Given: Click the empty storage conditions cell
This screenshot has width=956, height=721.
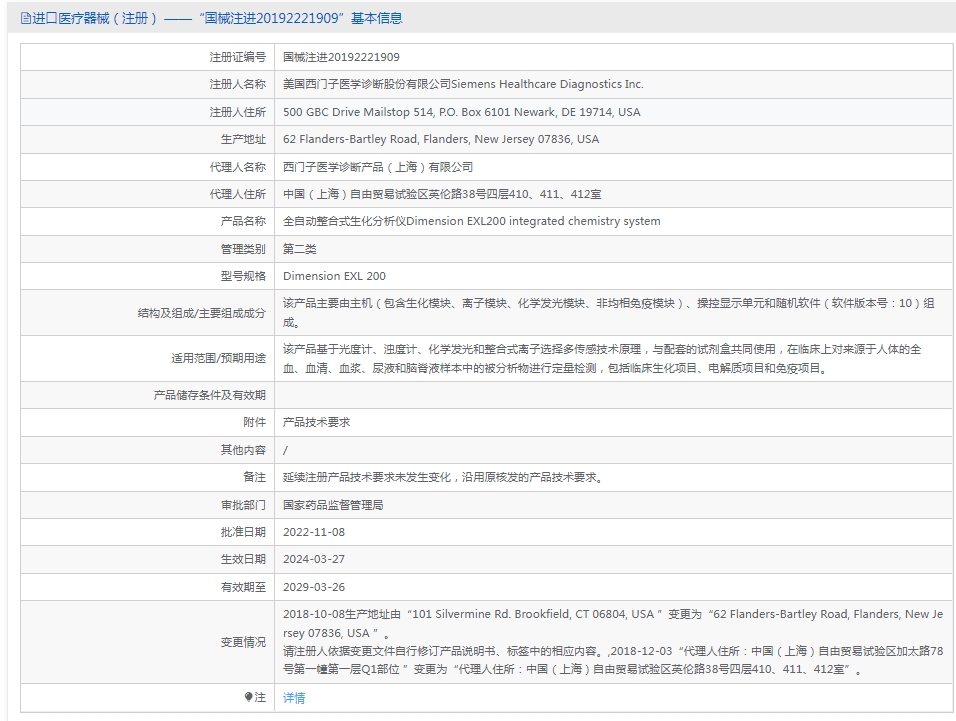Looking at the screenshot, I should [613, 395].
